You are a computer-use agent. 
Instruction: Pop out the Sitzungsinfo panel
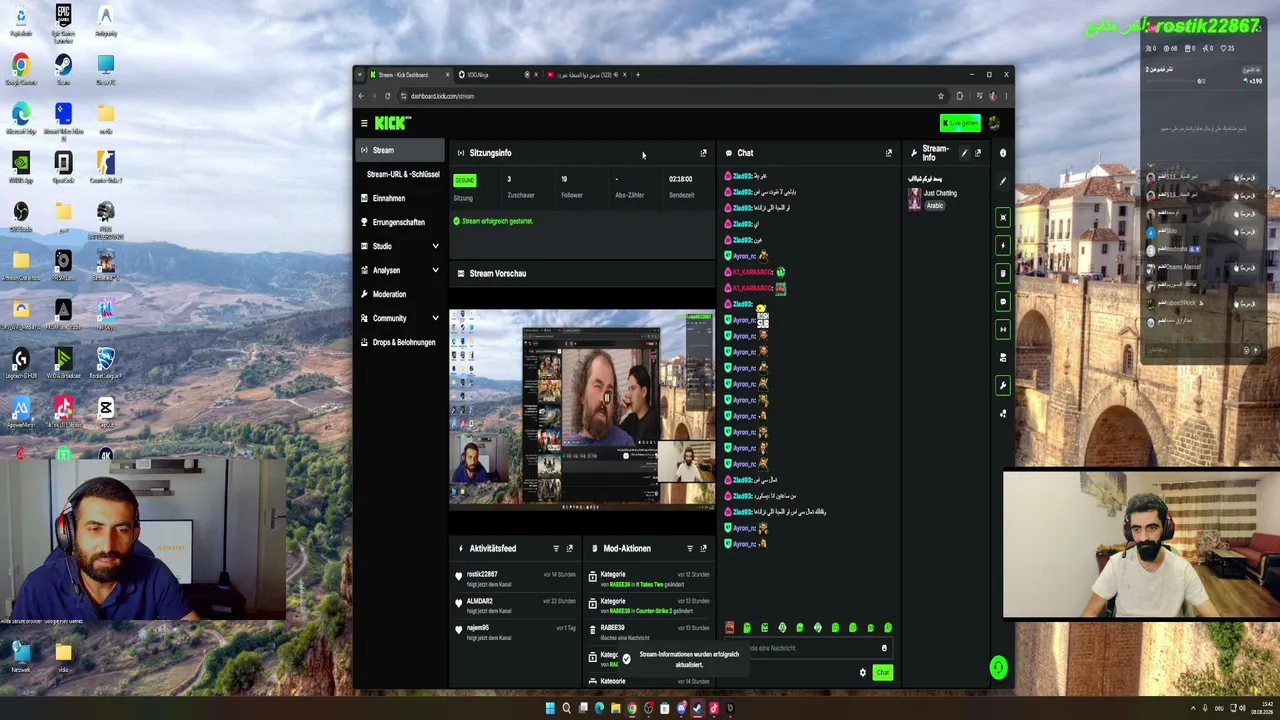[x=703, y=153]
